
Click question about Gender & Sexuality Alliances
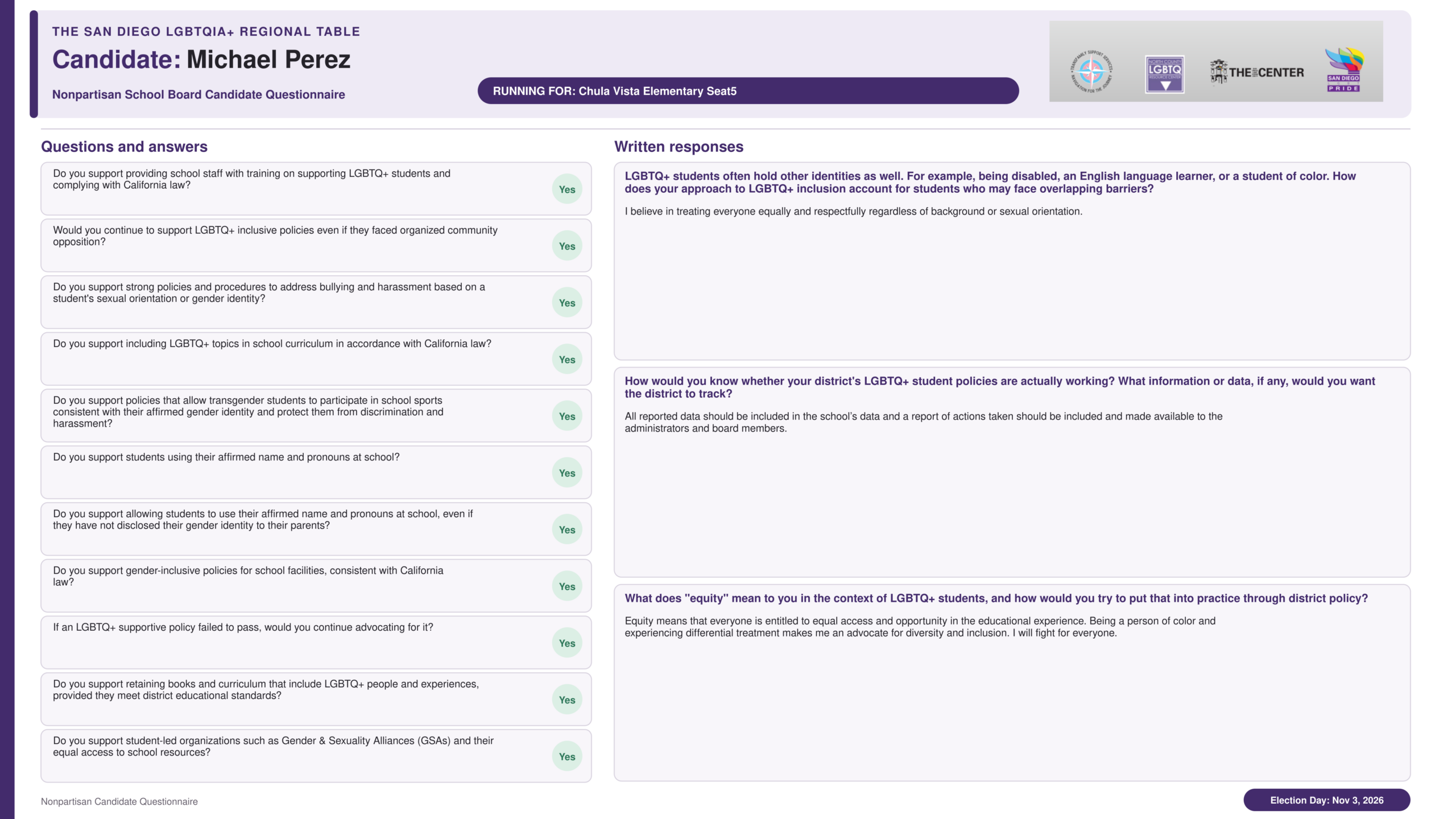[x=273, y=746]
